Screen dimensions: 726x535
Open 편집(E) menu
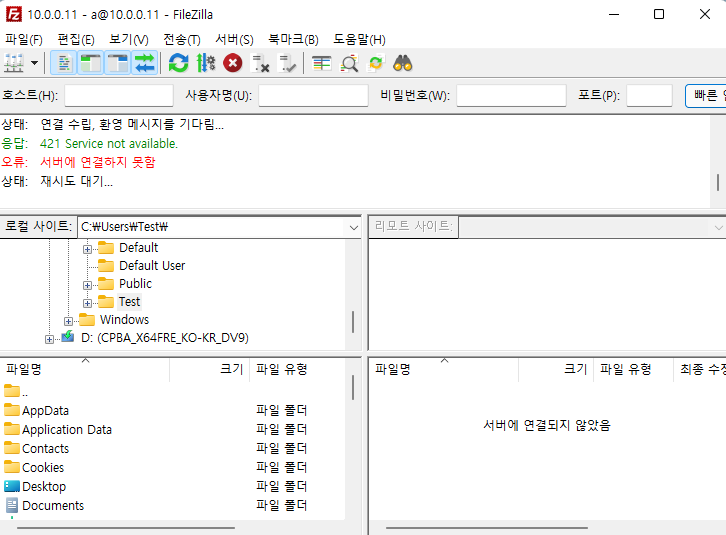point(76,40)
